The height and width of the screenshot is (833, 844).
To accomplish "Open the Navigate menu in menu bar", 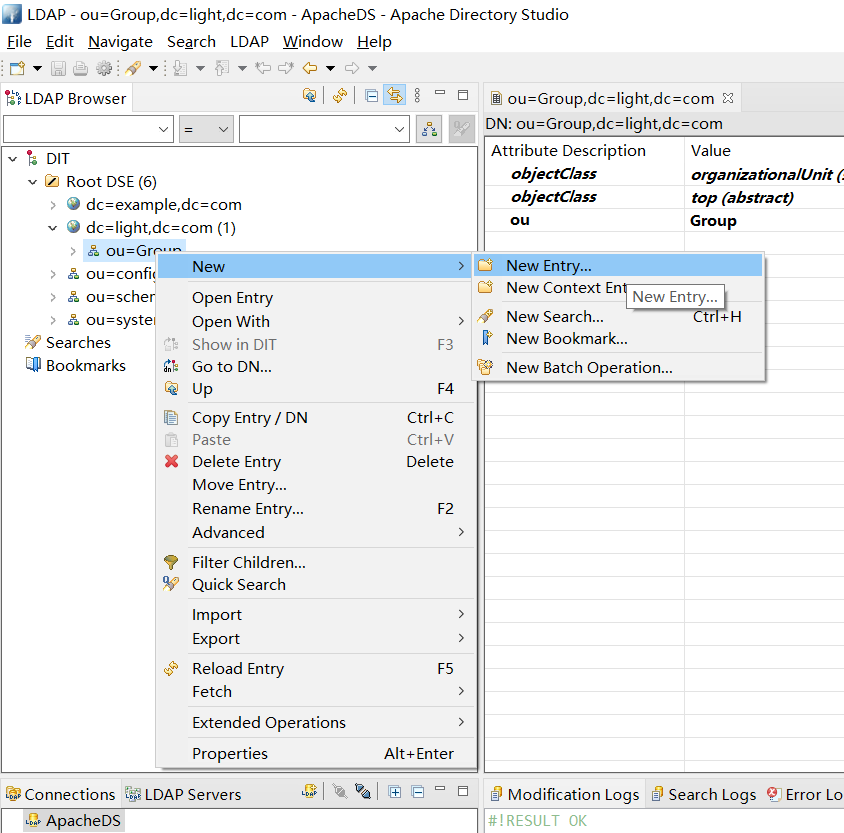I will 120,42.
